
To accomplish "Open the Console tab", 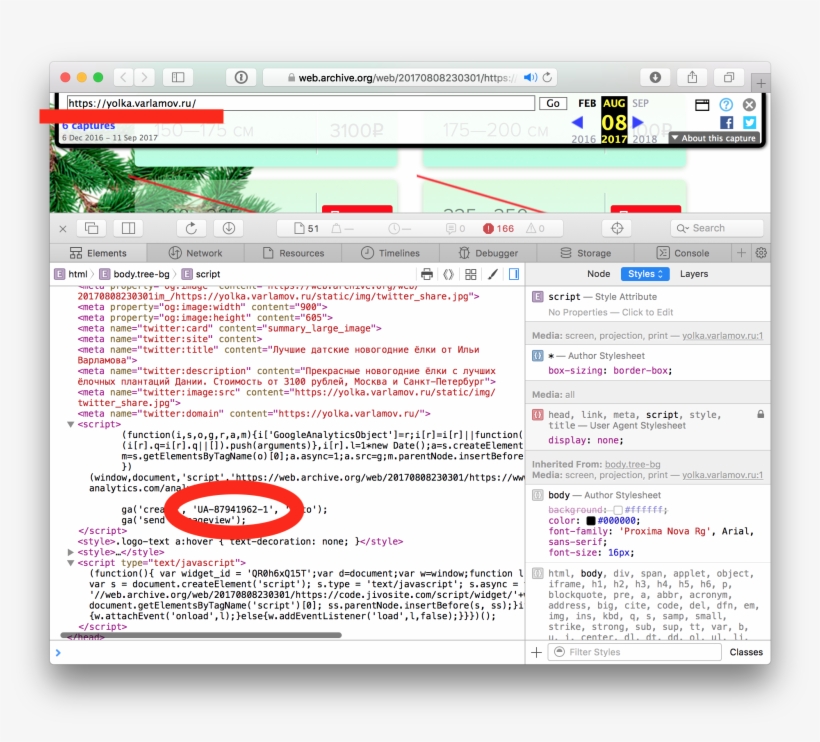I will click(x=683, y=253).
